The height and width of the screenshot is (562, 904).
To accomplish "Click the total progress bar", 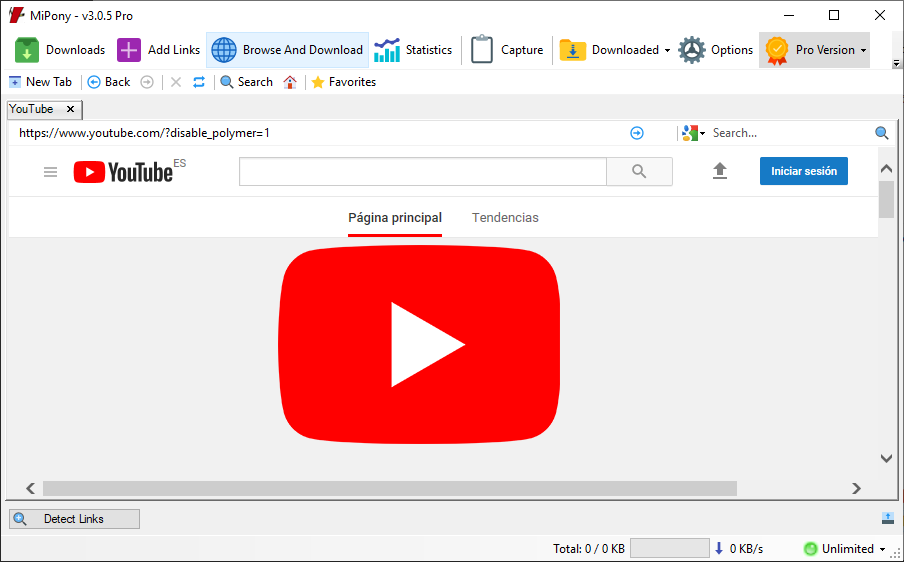I will 669,548.
